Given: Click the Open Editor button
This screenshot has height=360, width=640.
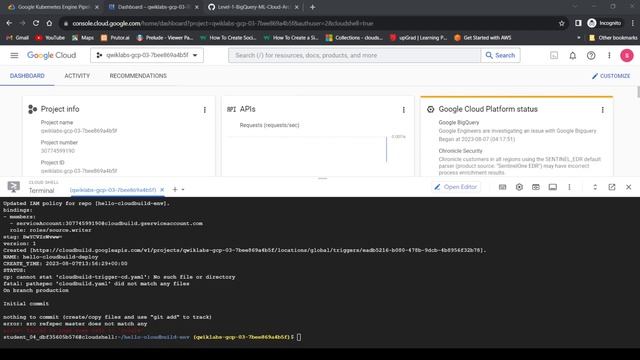Looking at the screenshot, I should tap(456, 187).
